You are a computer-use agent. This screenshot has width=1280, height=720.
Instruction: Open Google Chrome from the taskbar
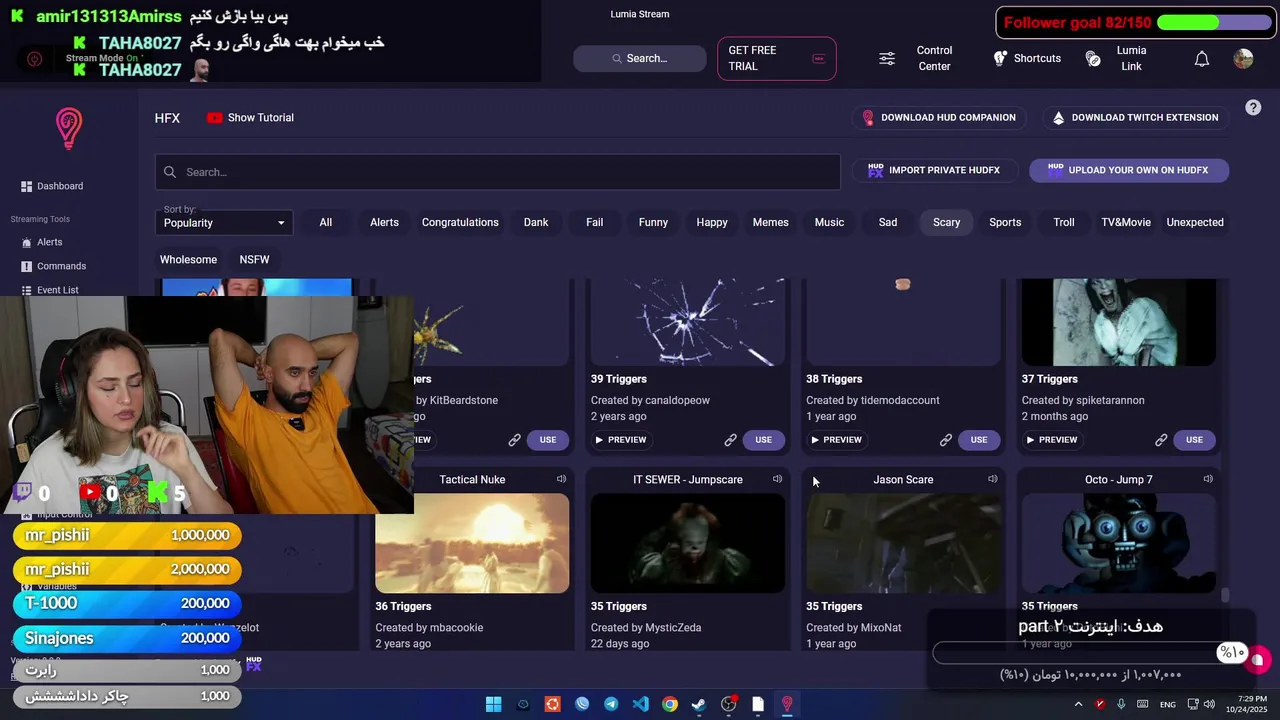coord(669,704)
